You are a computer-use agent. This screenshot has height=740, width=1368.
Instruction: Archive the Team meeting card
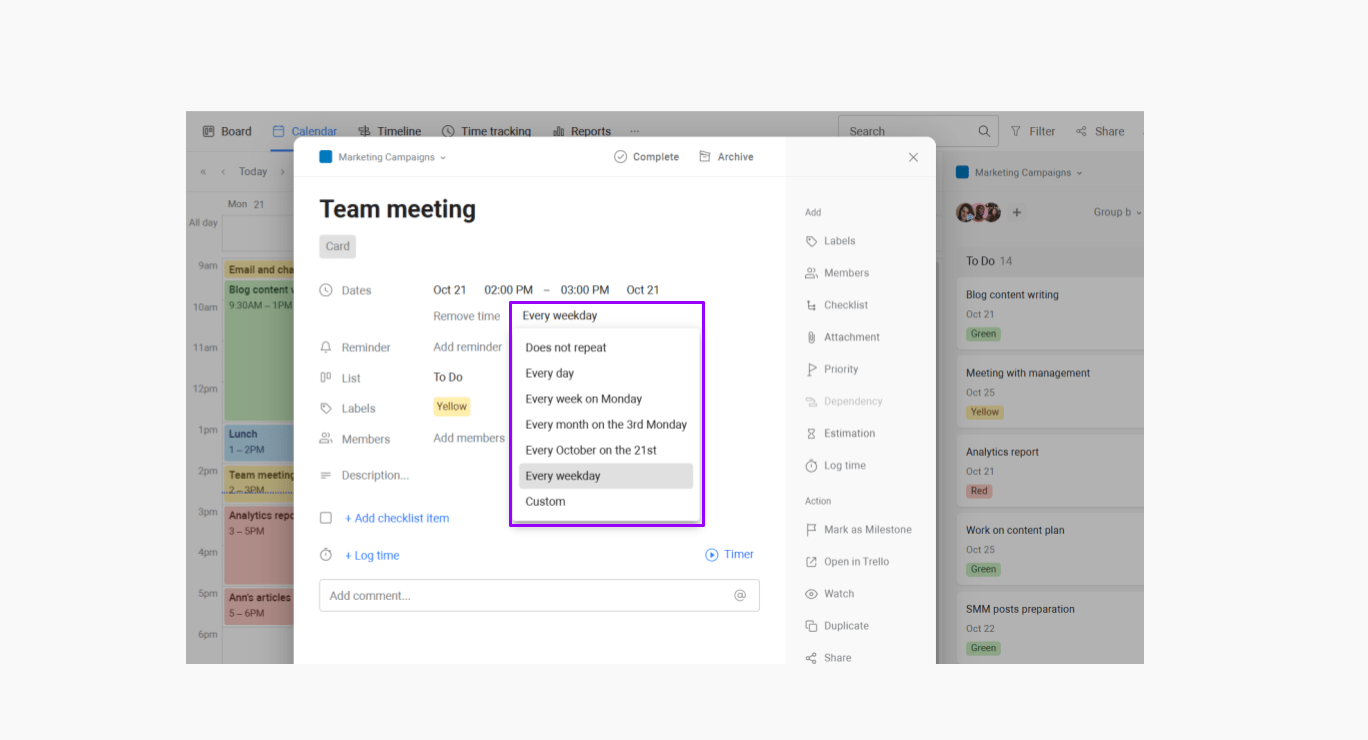(726, 157)
